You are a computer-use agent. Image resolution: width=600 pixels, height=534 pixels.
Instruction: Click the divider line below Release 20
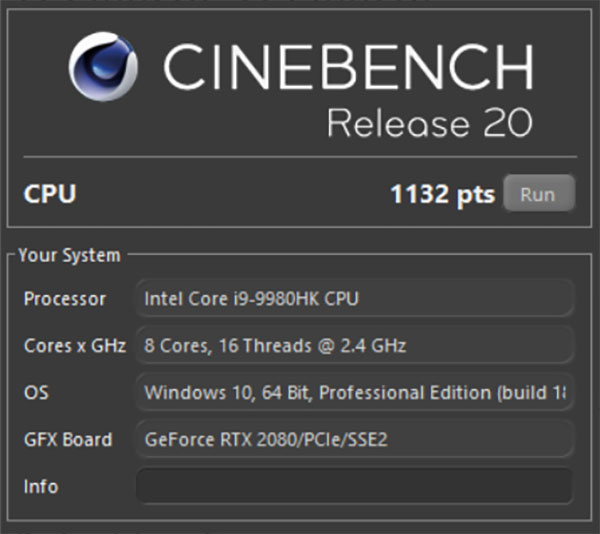tap(300, 156)
